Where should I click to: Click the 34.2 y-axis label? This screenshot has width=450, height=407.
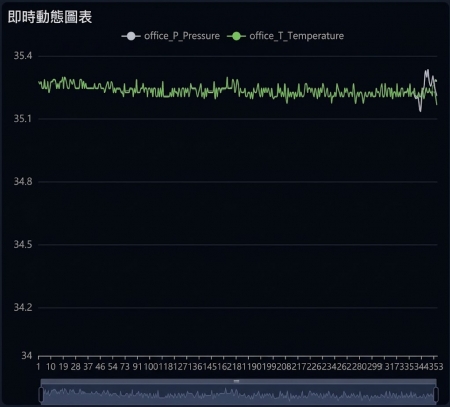click(23, 307)
